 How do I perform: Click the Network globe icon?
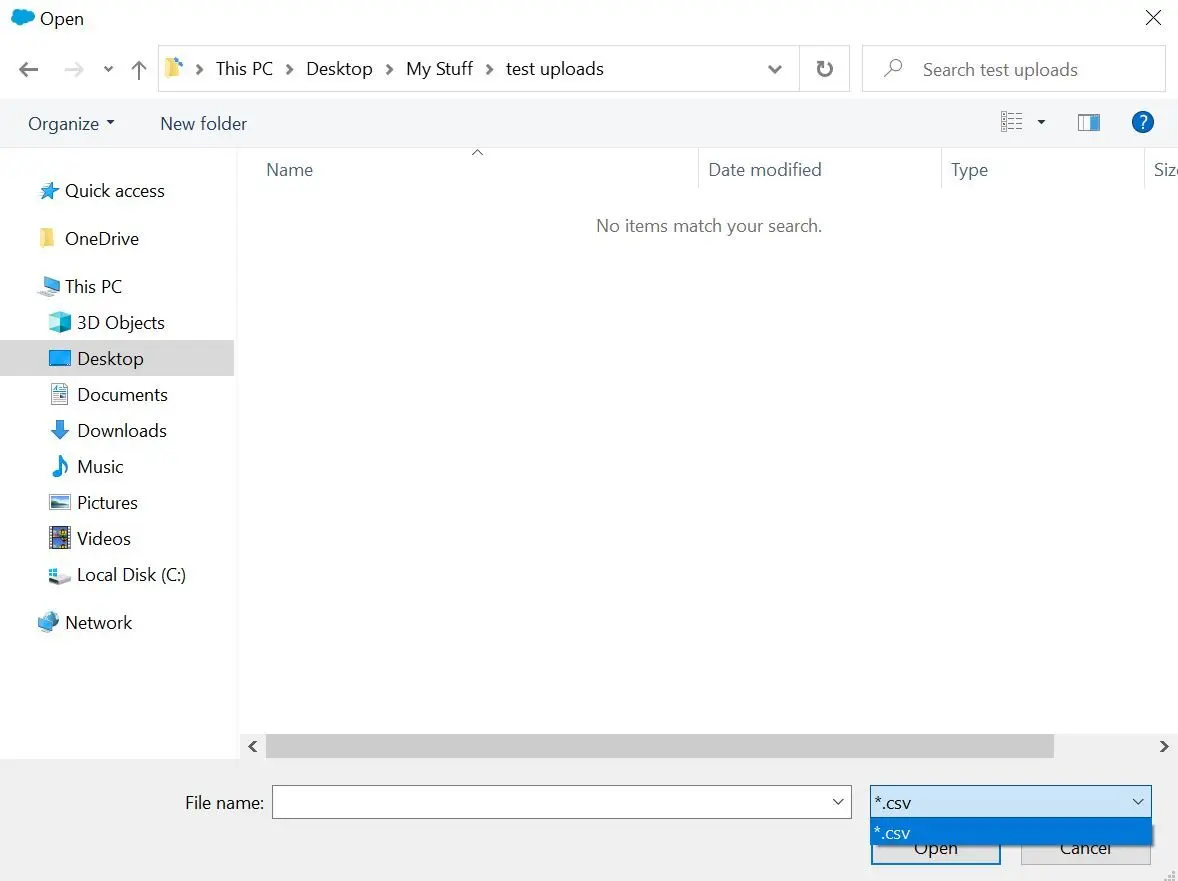(x=48, y=622)
